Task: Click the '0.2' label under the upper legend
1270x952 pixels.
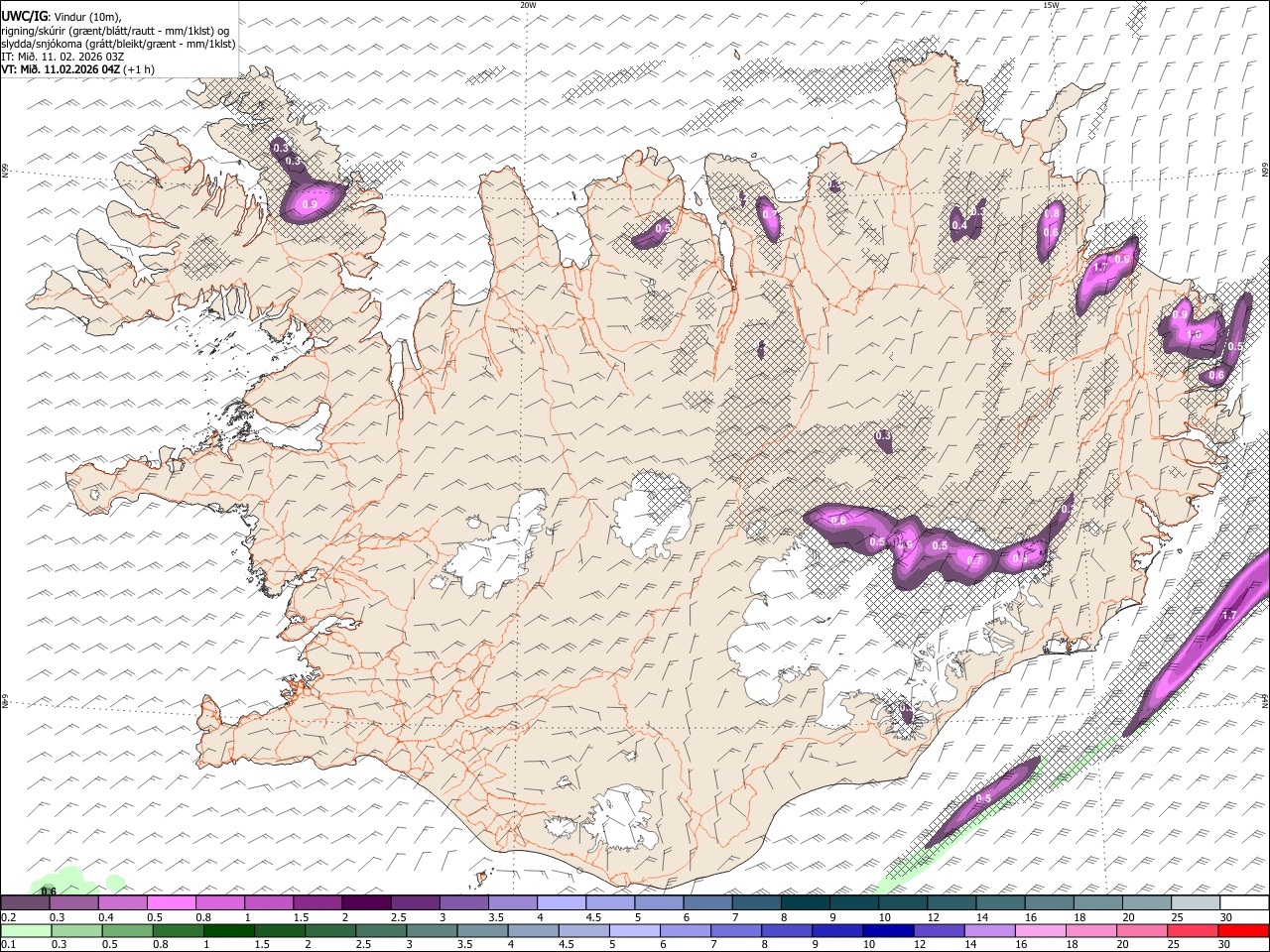Action: click(8, 917)
